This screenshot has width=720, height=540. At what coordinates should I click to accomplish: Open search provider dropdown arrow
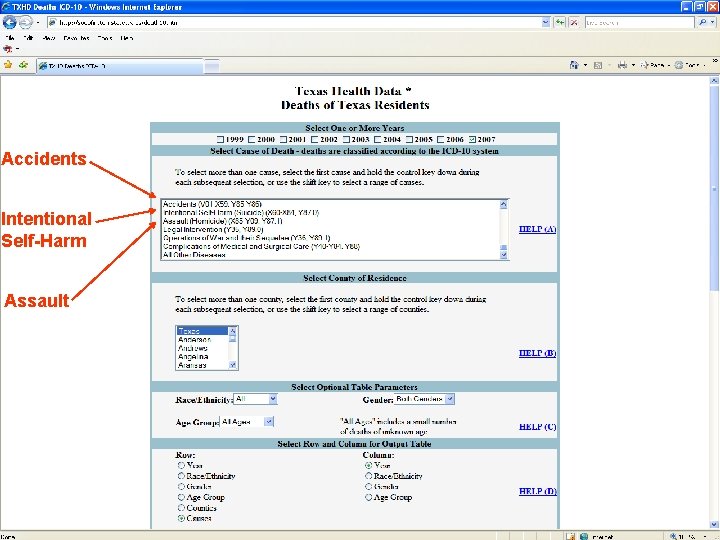coord(713,22)
